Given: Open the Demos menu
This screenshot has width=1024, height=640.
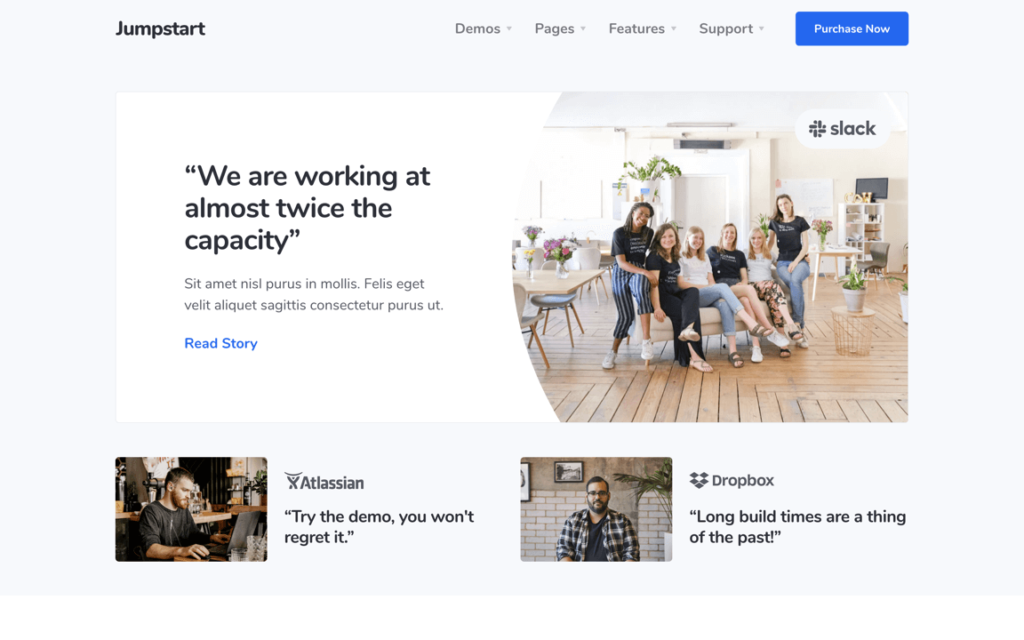Looking at the screenshot, I should [x=477, y=29].
